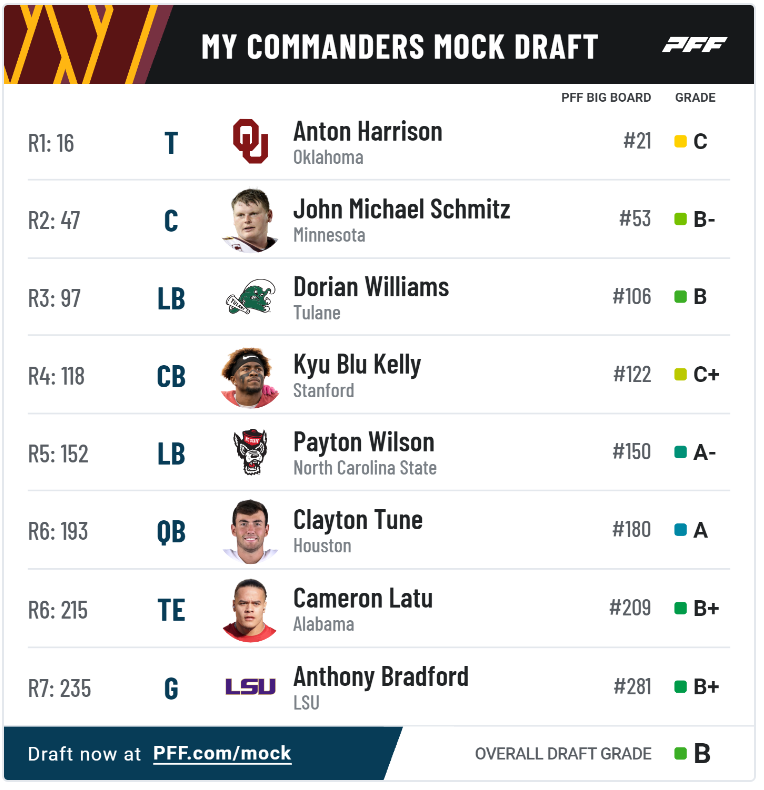Click the blue A grade swatch

coord(680,530)
